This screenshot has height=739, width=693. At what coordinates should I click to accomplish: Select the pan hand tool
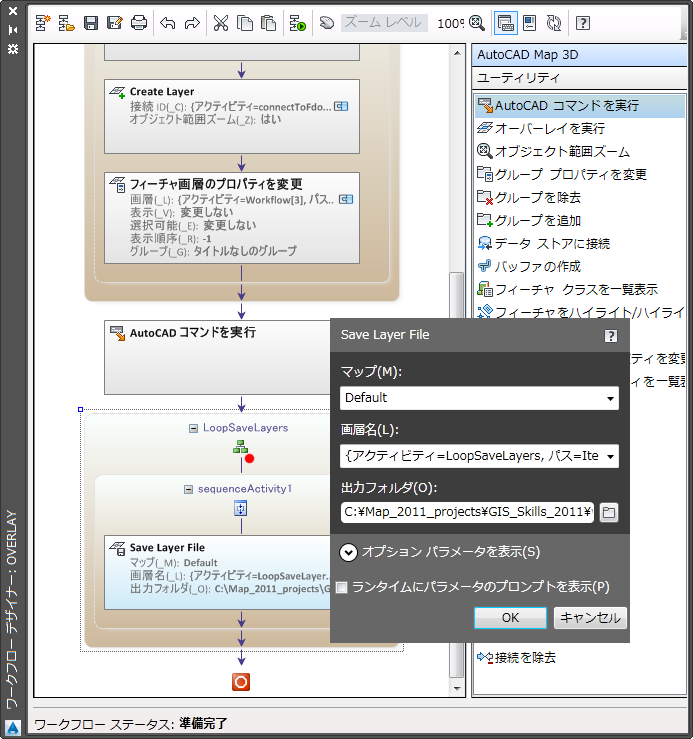pyautogui.click(x=327, y=23)
